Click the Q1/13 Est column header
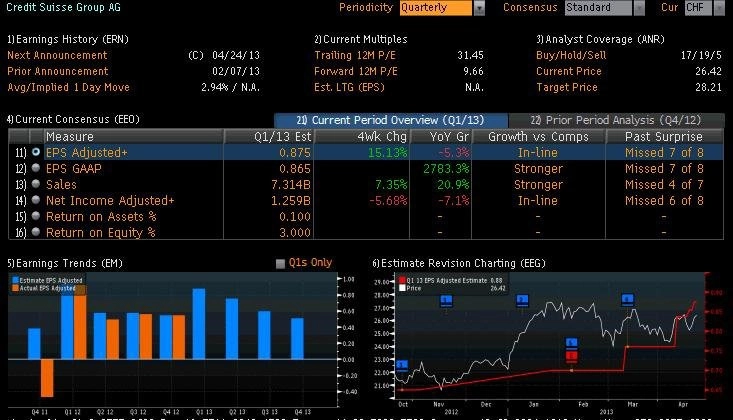Viewport: 733px width, 420px height. click(269, 137)
